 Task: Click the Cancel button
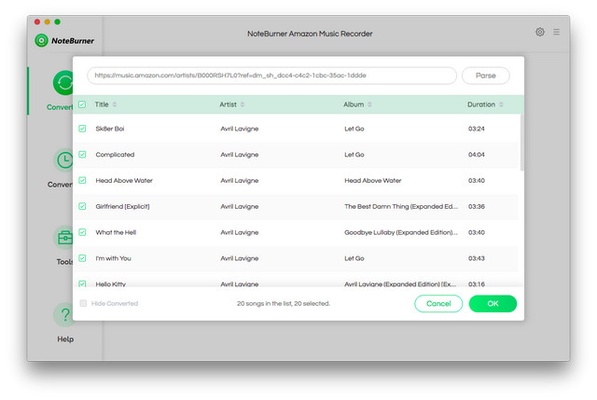pyautogui.click(x=439, y=304)
